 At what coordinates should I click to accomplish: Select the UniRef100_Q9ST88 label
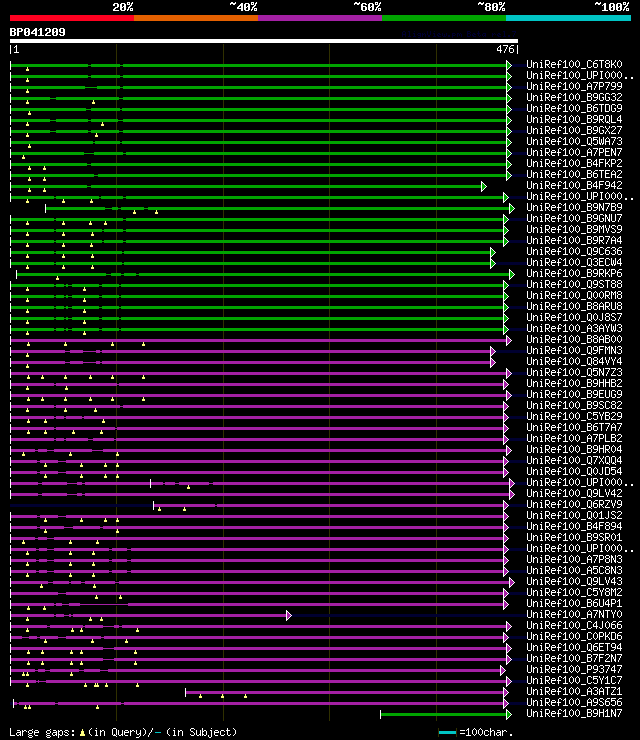574,285
